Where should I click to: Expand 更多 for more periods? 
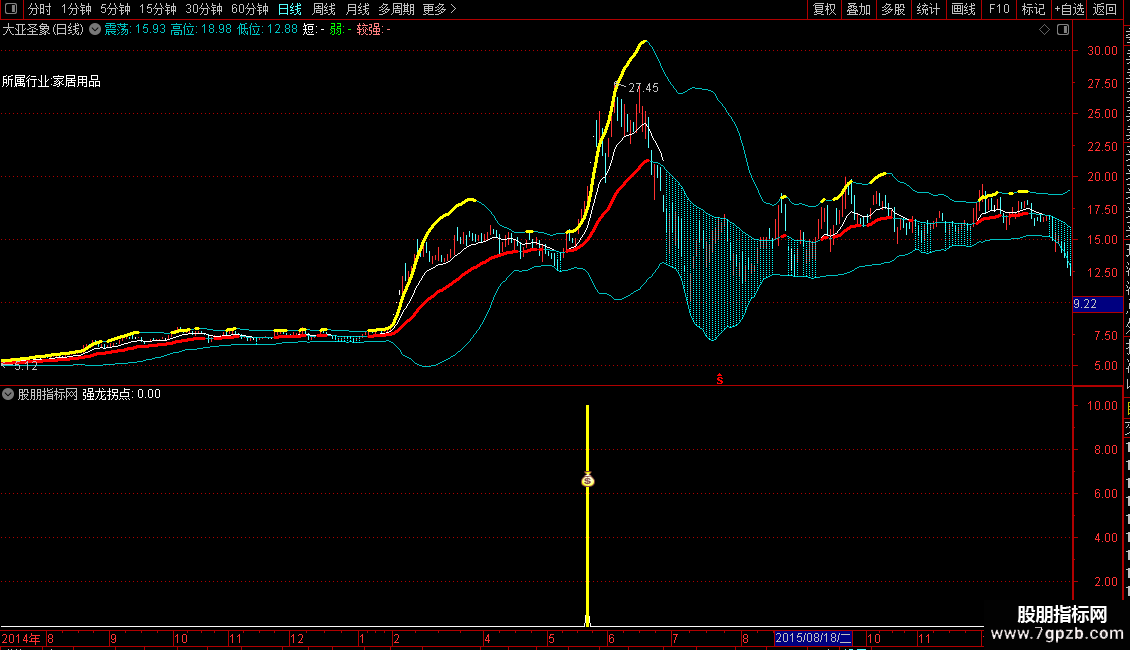[x=439, y=9]
